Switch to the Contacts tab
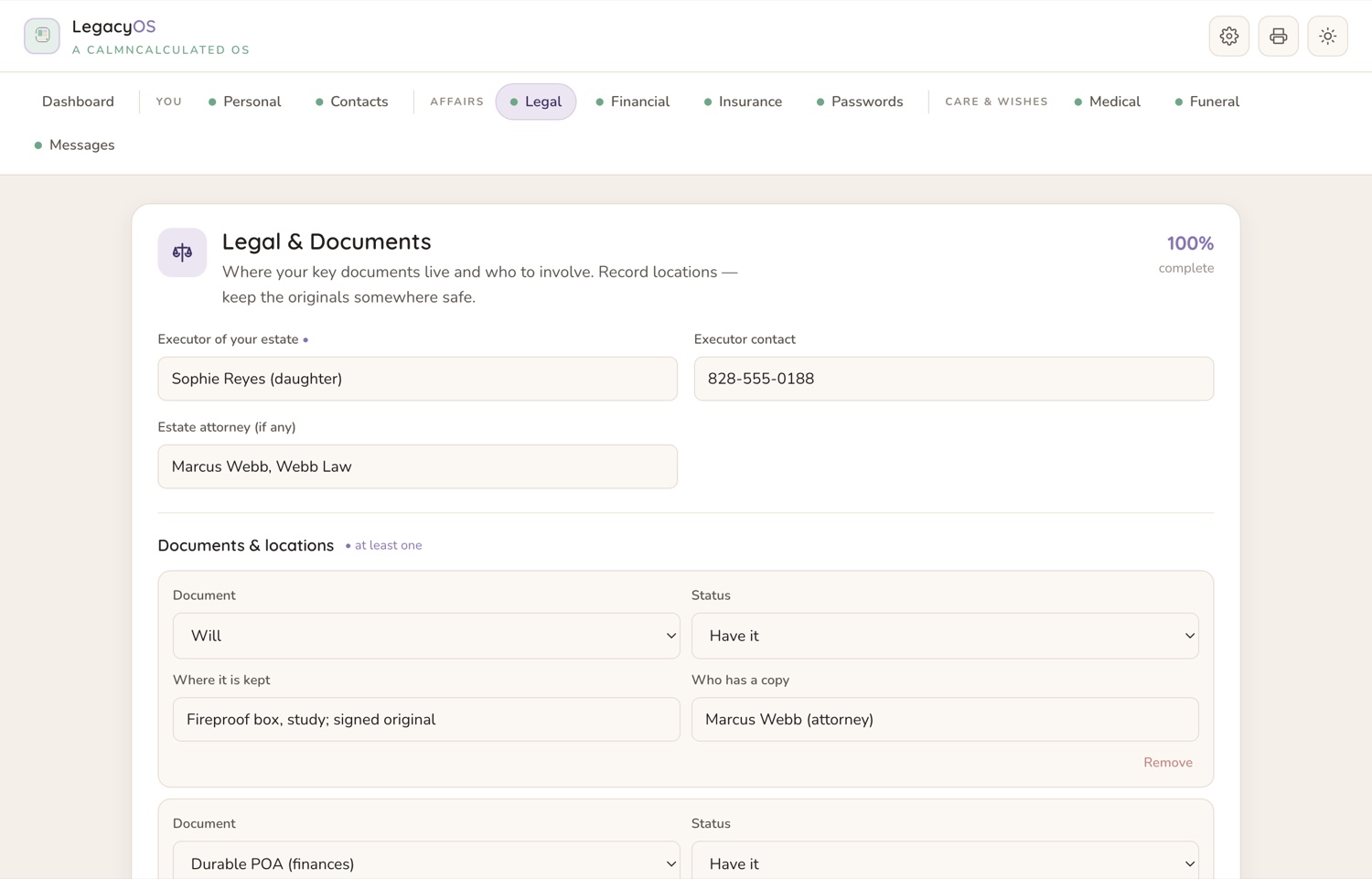This screenshot has width=1372, height=879. click(x=352, y=102)
